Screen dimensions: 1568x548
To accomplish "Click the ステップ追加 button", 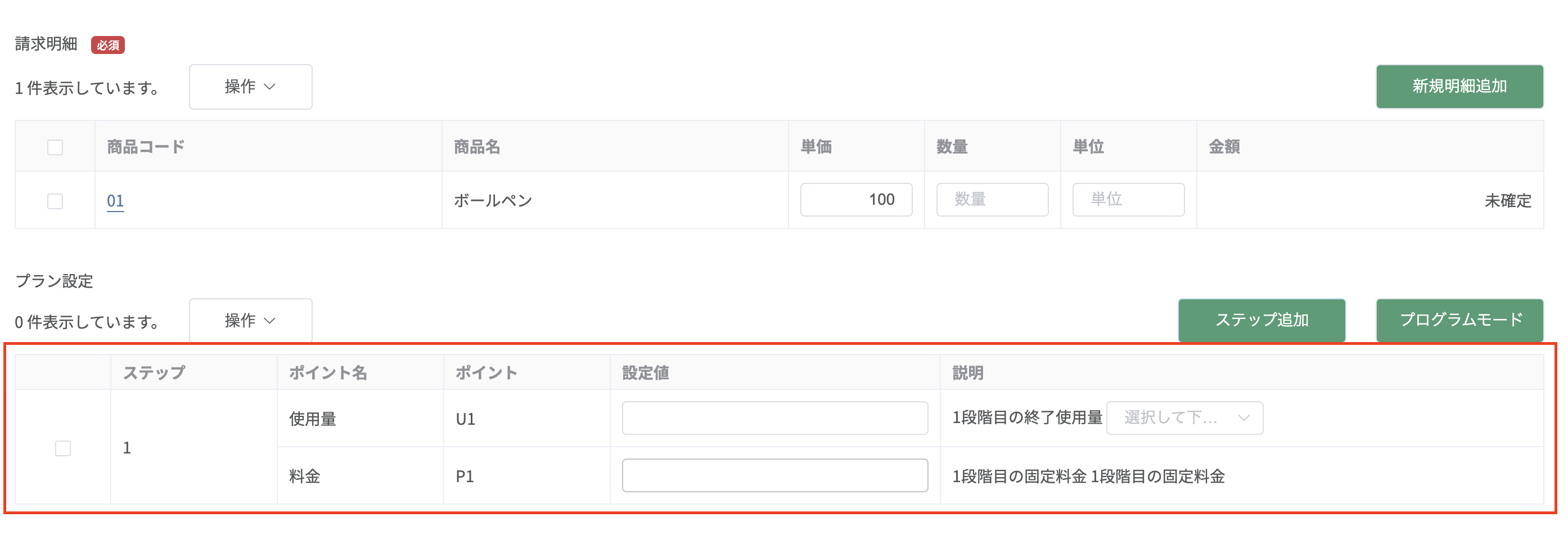I will [1261, 320].
